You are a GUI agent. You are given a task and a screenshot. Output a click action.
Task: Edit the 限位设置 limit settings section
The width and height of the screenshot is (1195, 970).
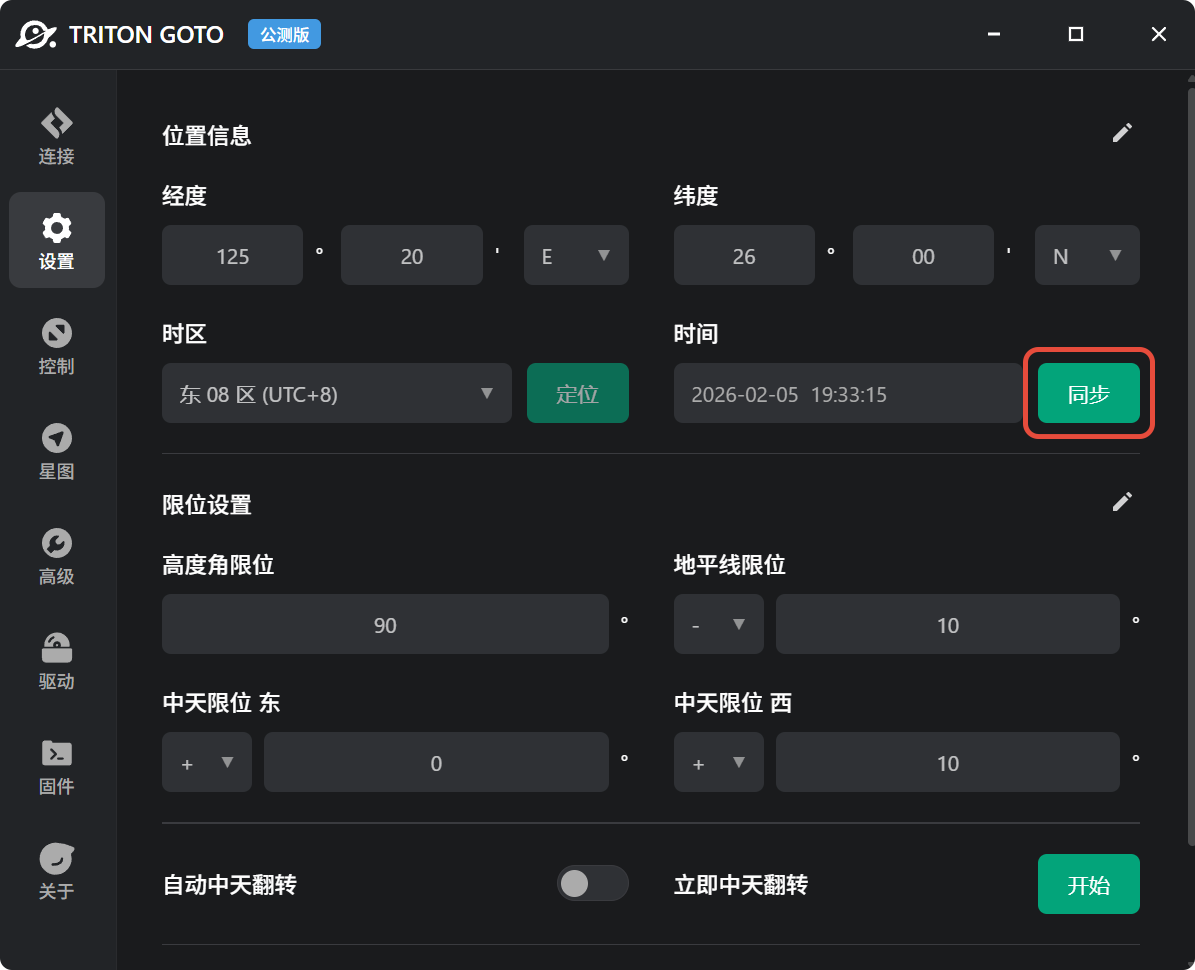pos(1122,501)
